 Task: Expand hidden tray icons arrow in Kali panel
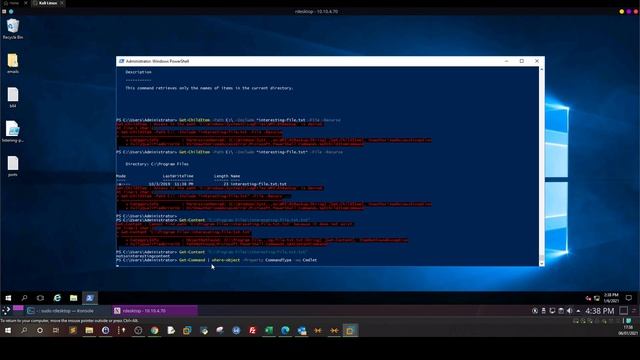coord(578,311)
